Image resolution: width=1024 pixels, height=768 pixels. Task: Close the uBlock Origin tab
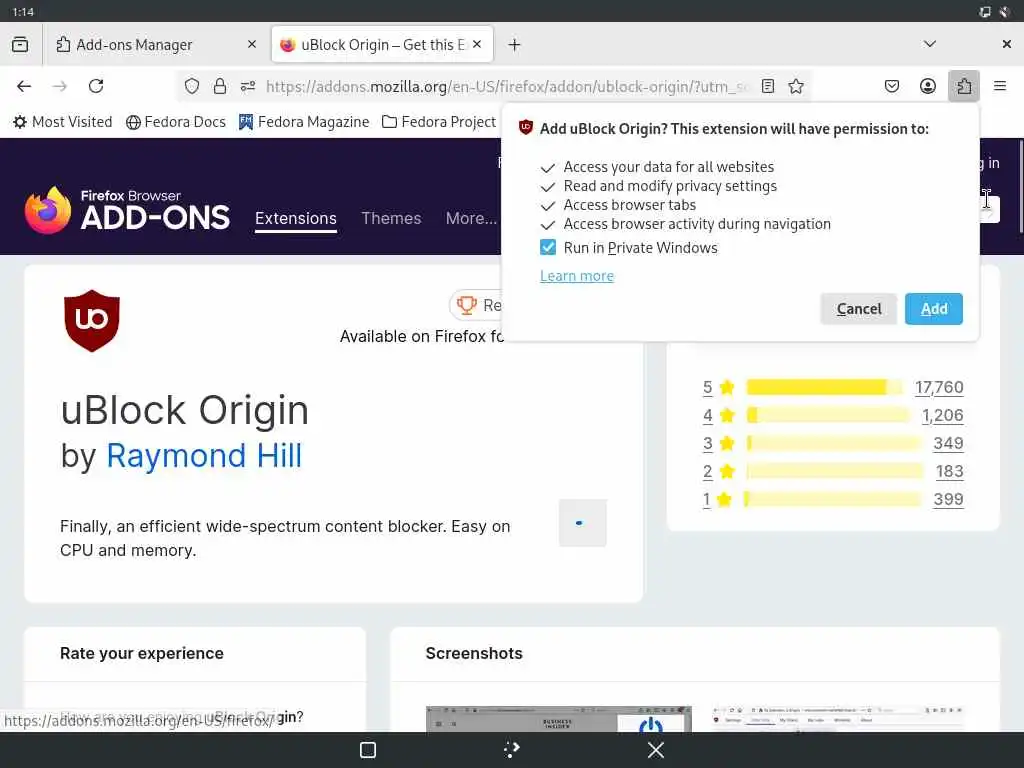coord(477,44)
